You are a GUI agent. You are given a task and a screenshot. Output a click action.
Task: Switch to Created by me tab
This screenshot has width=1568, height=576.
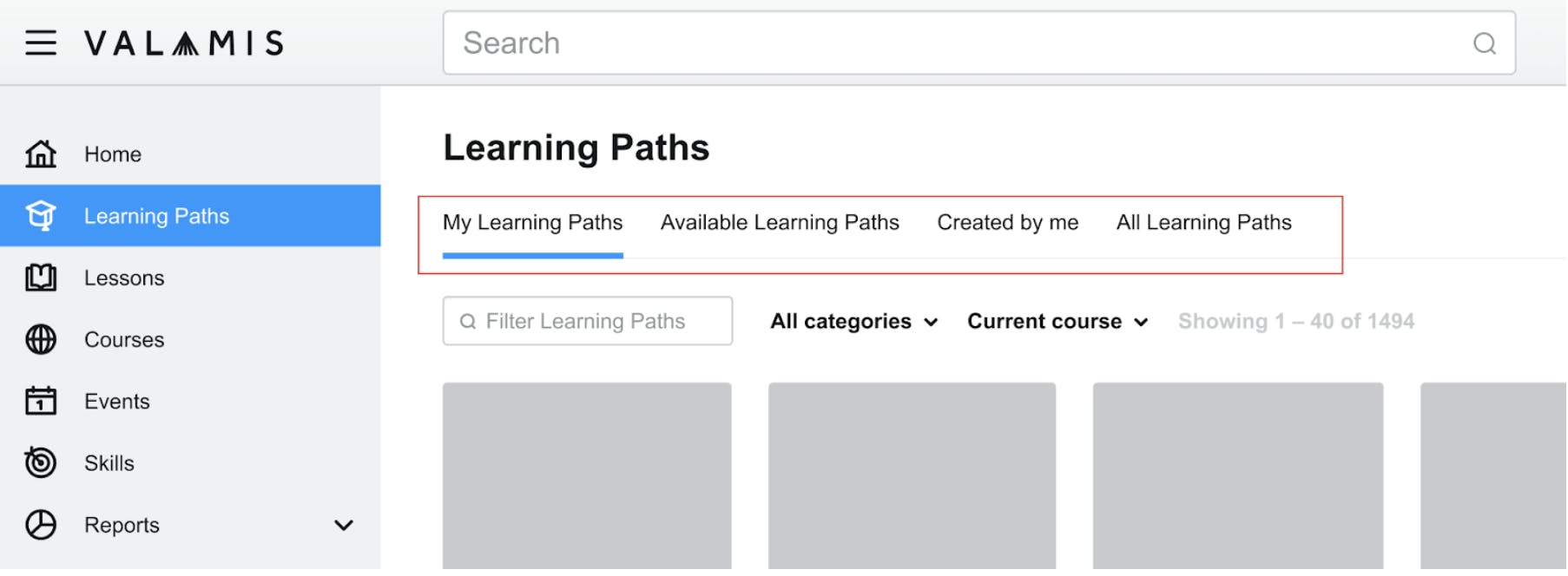click(1007, 223)
